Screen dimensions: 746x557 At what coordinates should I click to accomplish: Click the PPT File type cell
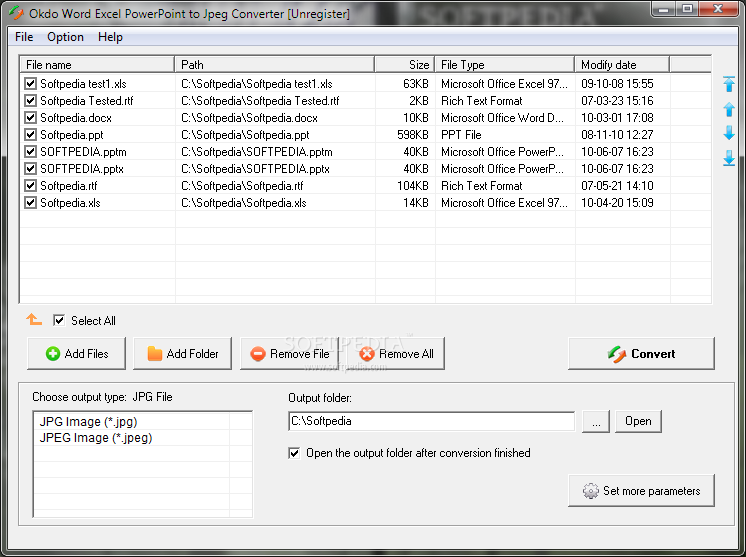point(461,135)
